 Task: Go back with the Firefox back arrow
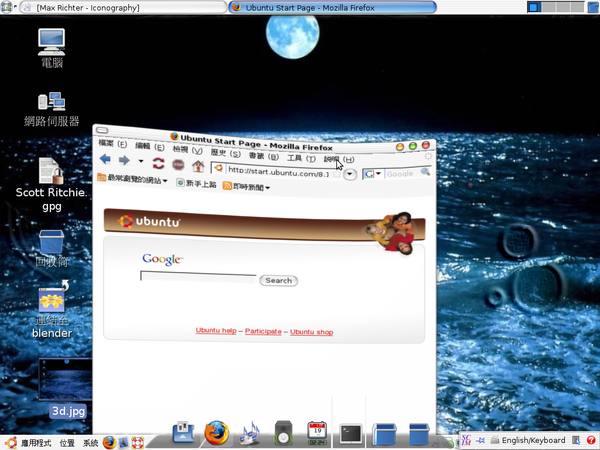pos(105,159)
